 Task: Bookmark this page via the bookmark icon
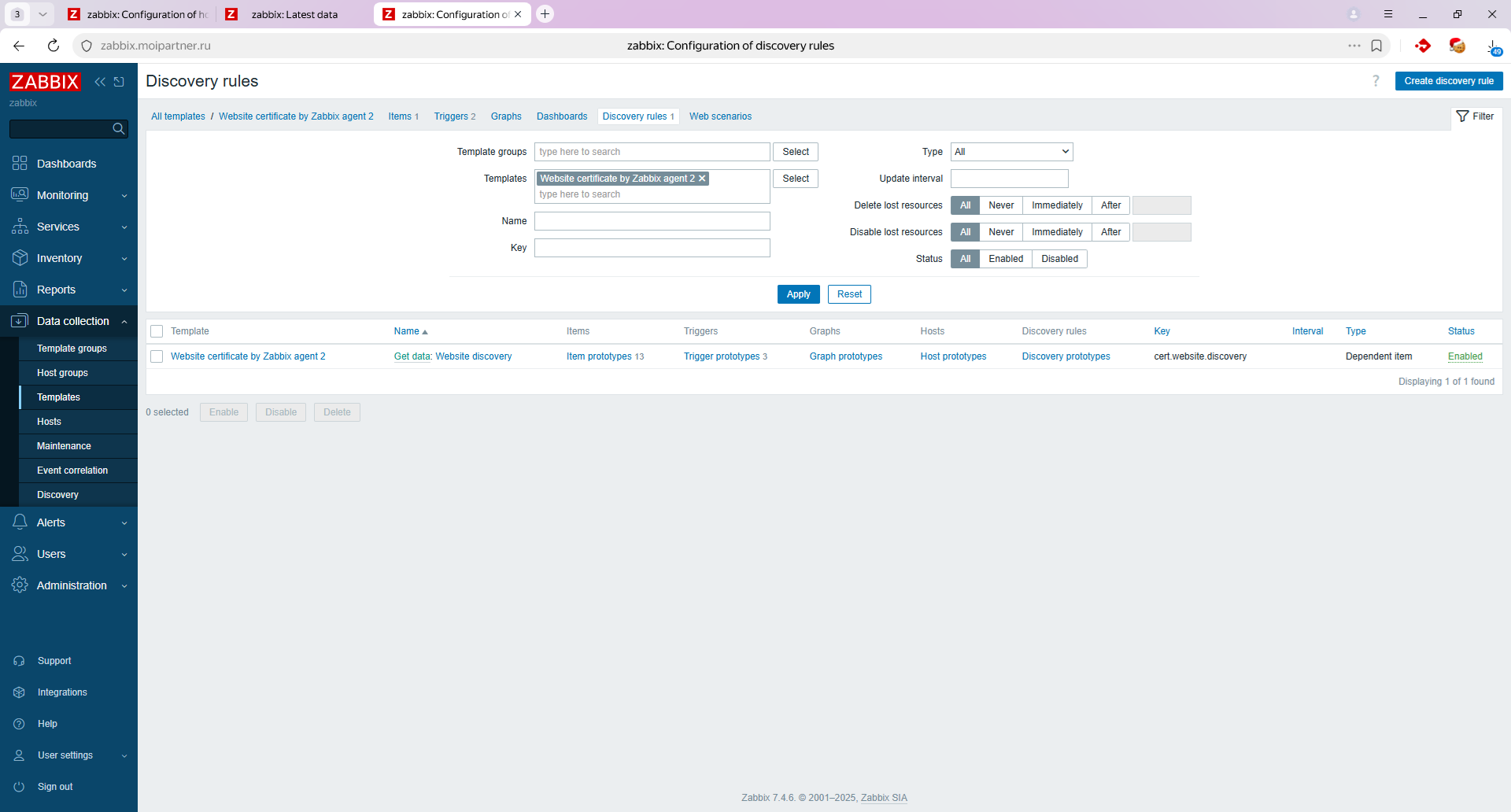point(1376,46)
